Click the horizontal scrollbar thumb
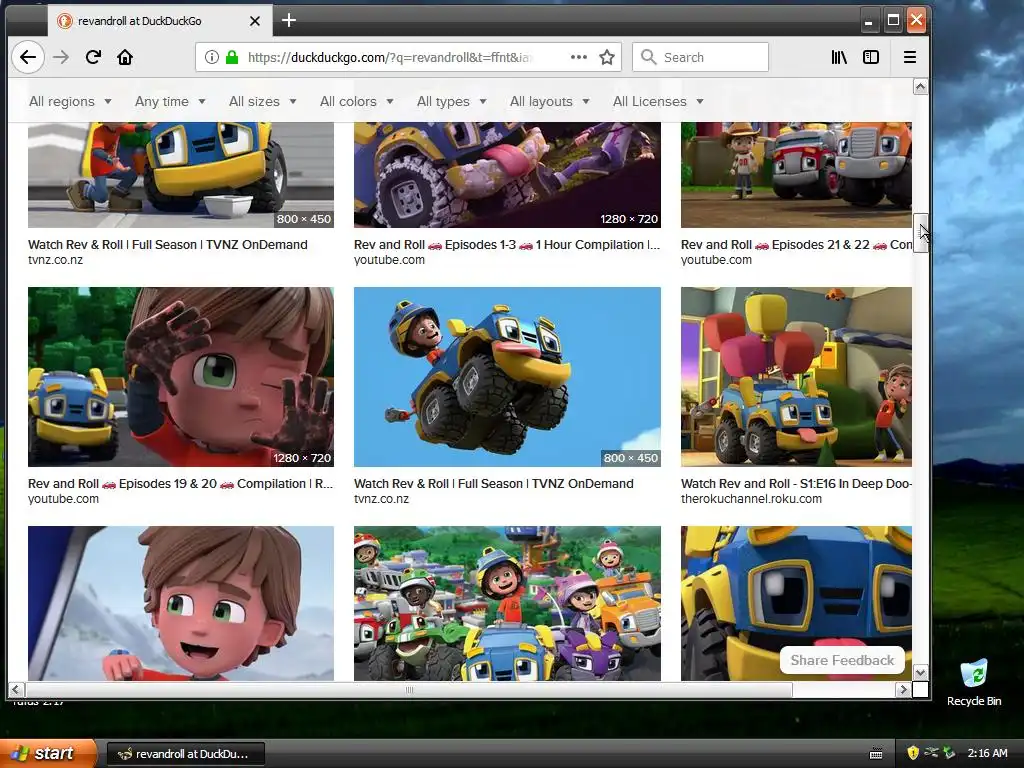 pos(409,689)
